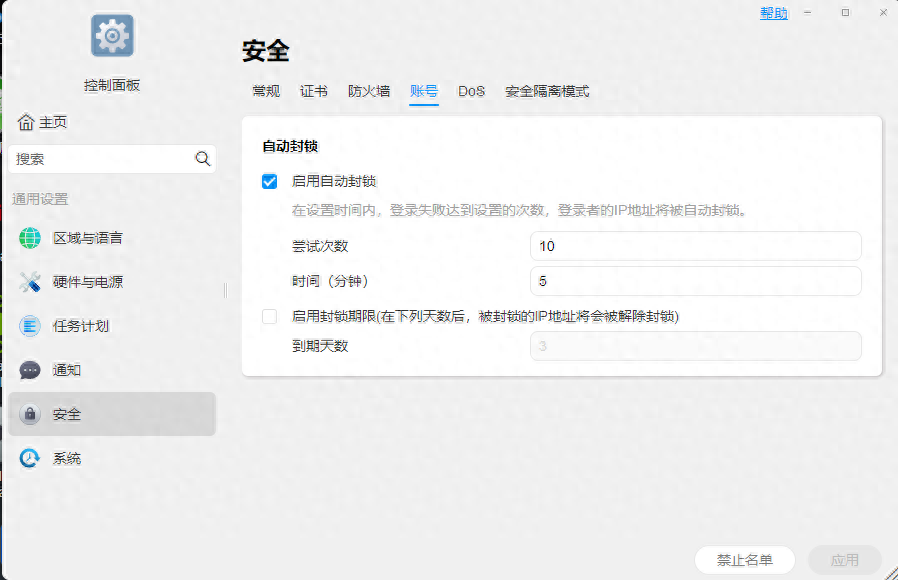Disable the 启用自动封锁 checkbox
Viewport: 898px width, 580px height.
pos(268,181)
